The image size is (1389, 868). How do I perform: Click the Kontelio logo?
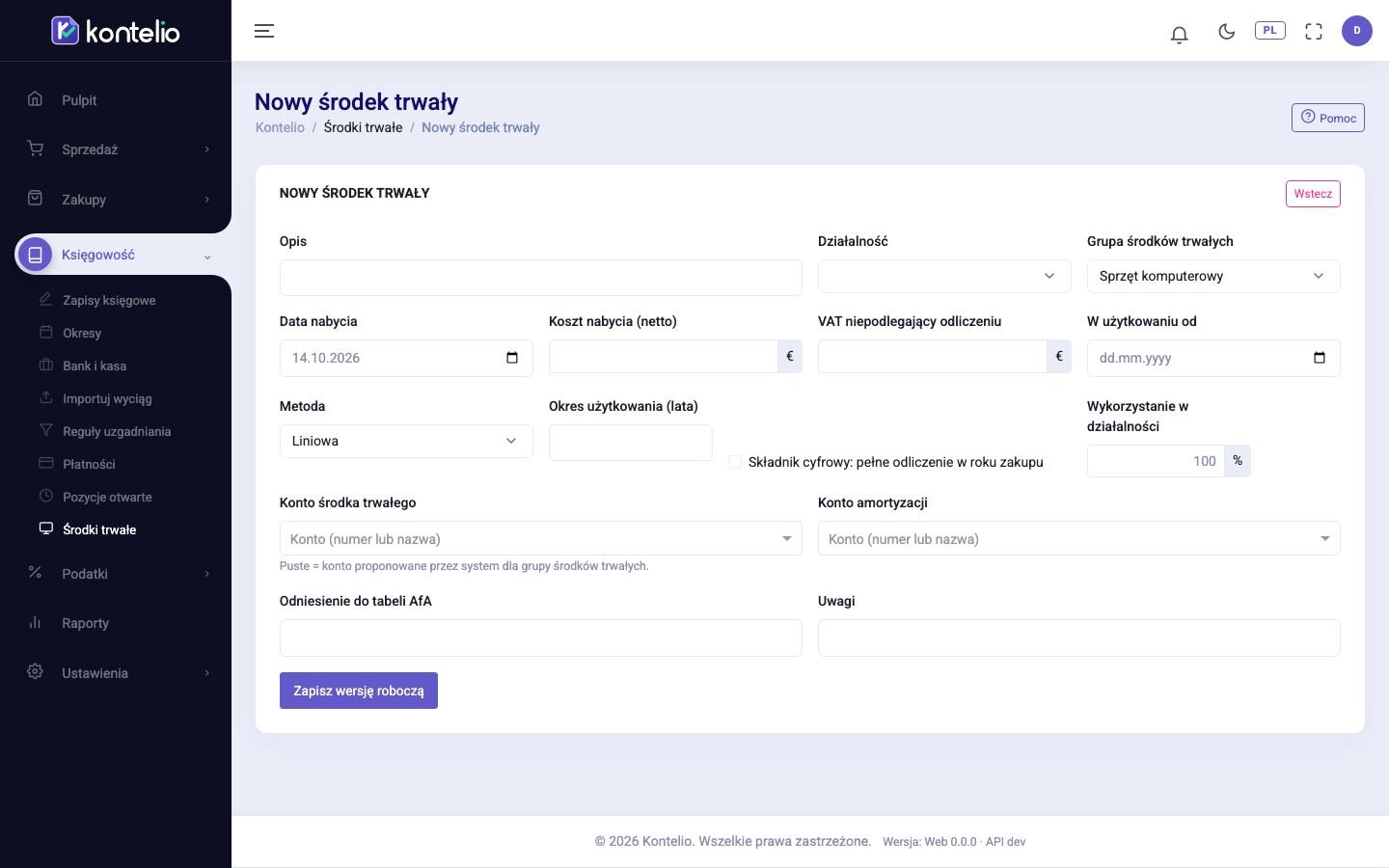(x=116, y=31)
